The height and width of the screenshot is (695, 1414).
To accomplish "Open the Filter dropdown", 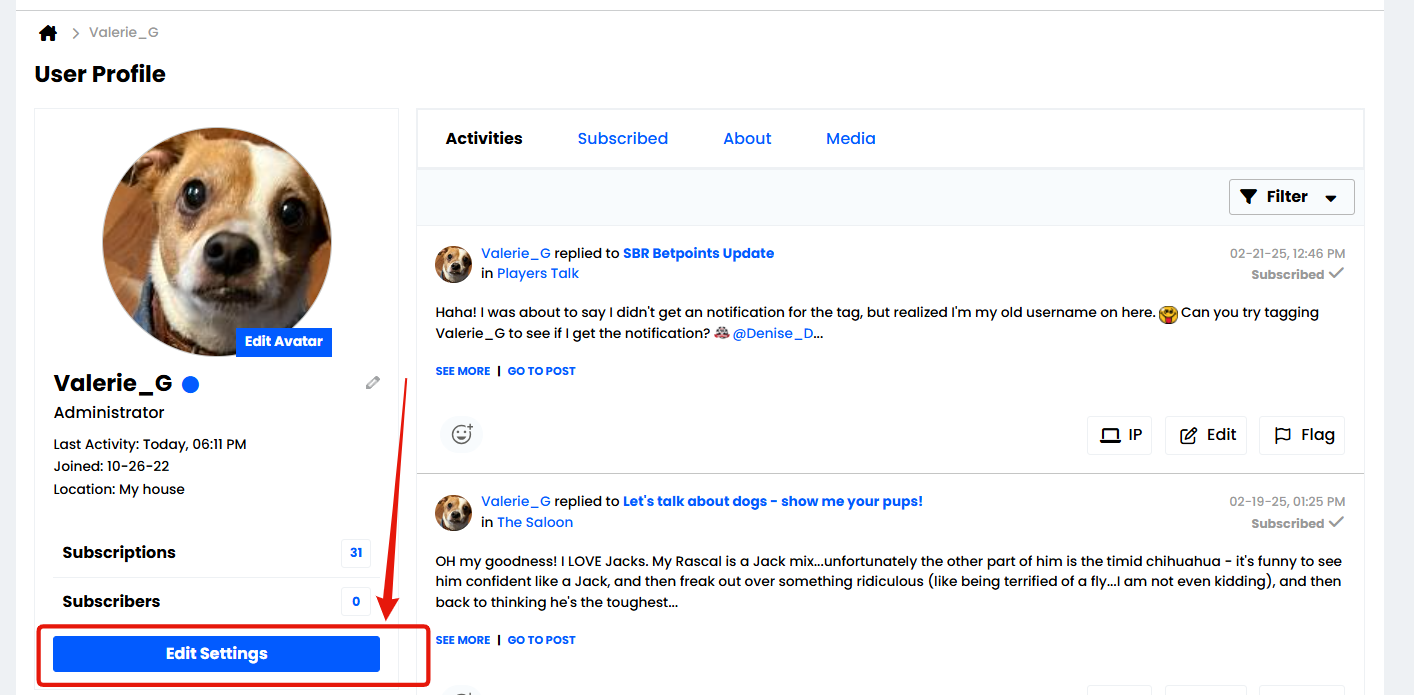I will point(1291,197).
